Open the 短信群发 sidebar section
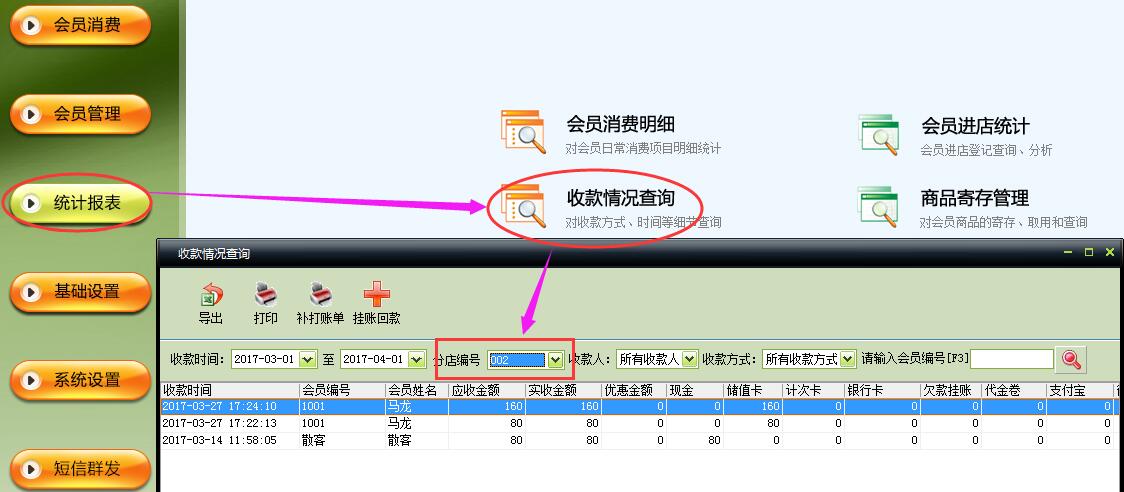The width and height of the screenshot is (1124, 492). pyautogui.click(x=80, y=469)
